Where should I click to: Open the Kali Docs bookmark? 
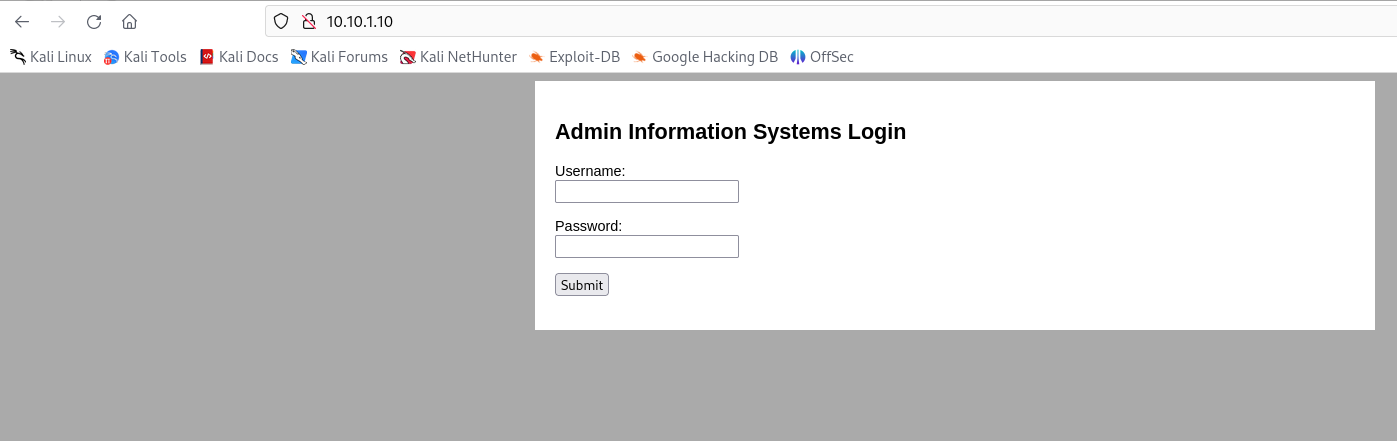(239, 57)
